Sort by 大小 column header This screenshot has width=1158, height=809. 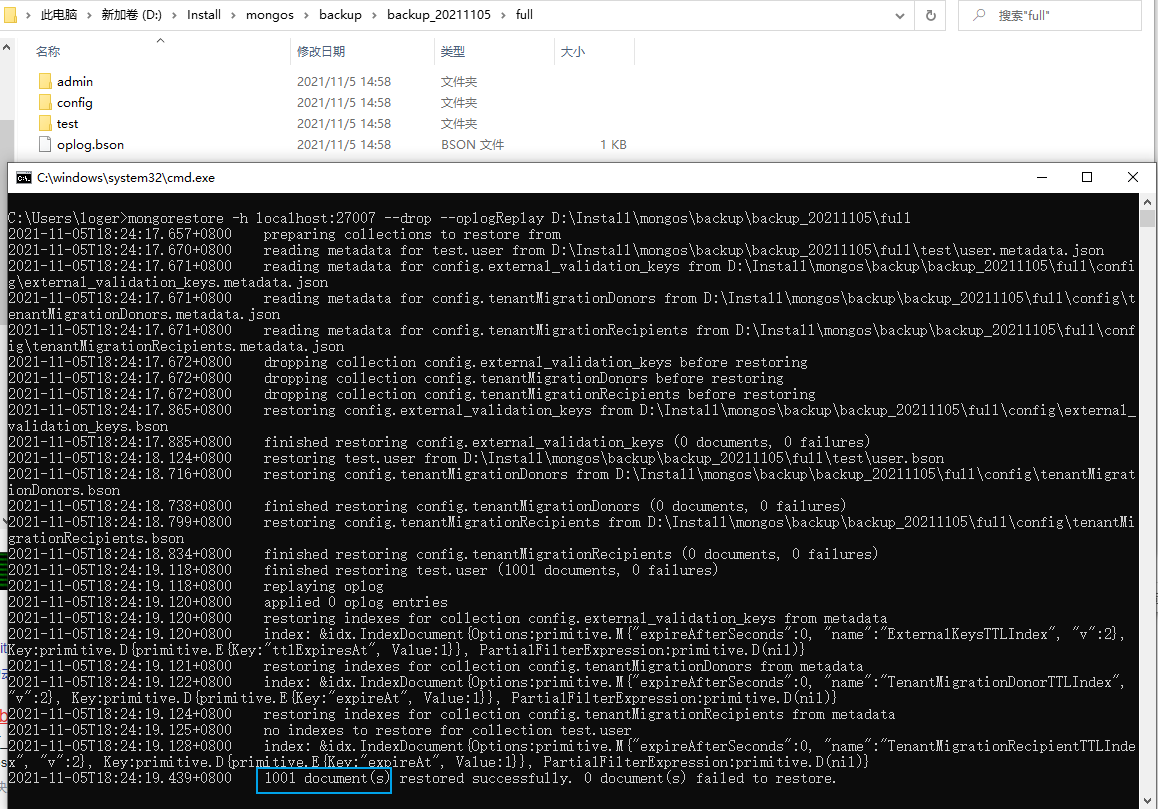[x=572, y=52]
